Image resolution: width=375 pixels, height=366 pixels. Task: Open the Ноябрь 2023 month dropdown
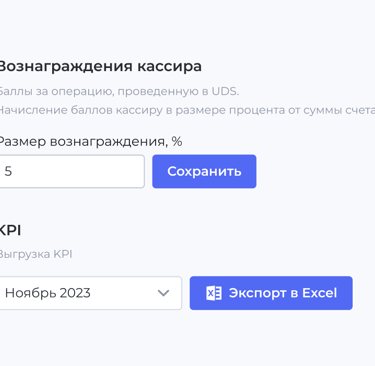[90, 293]
